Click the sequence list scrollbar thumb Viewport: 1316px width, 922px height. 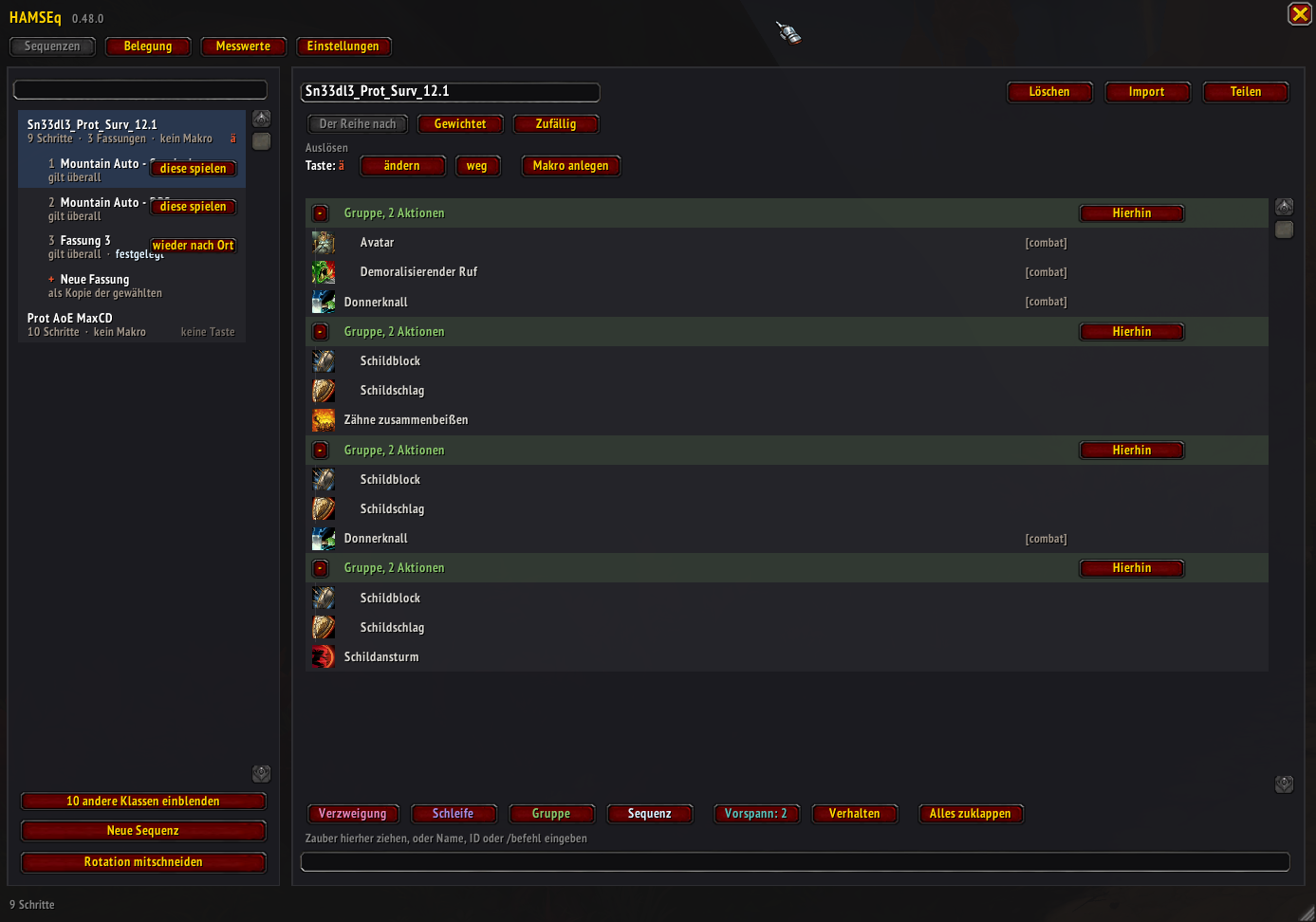[x=262, y=141]
